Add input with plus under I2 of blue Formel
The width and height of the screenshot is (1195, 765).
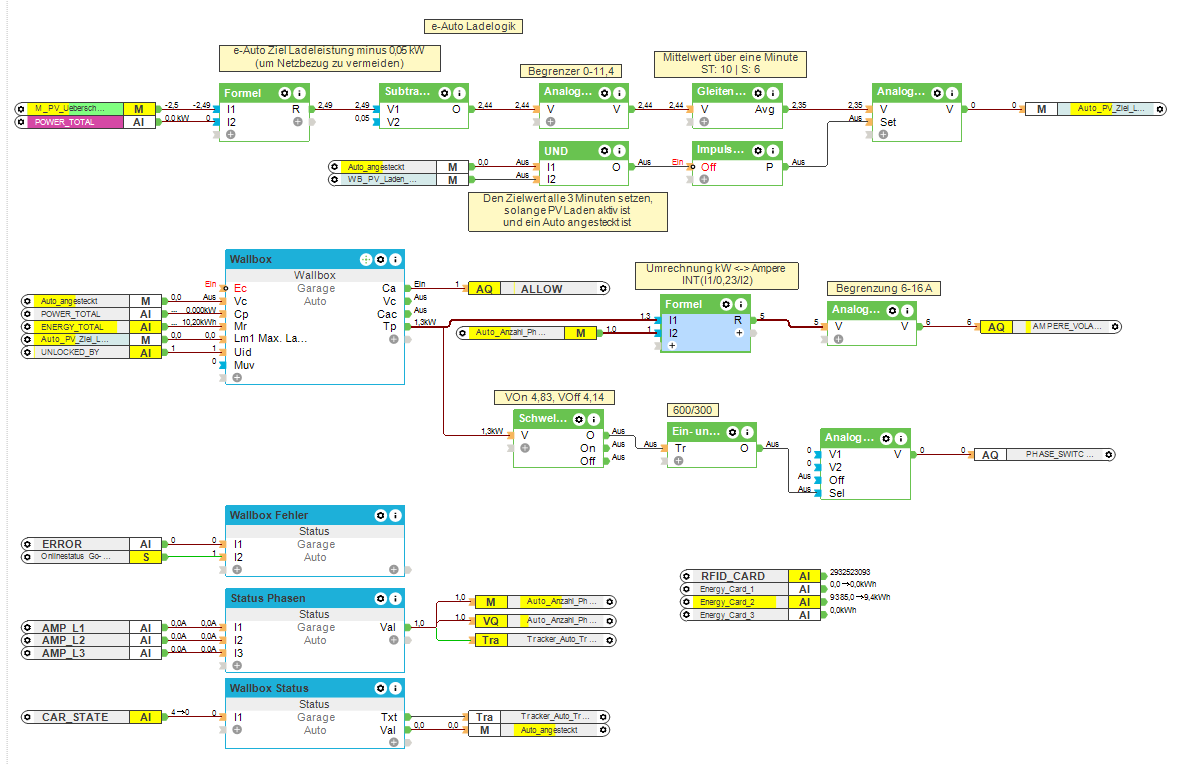(x=672, y=346)
